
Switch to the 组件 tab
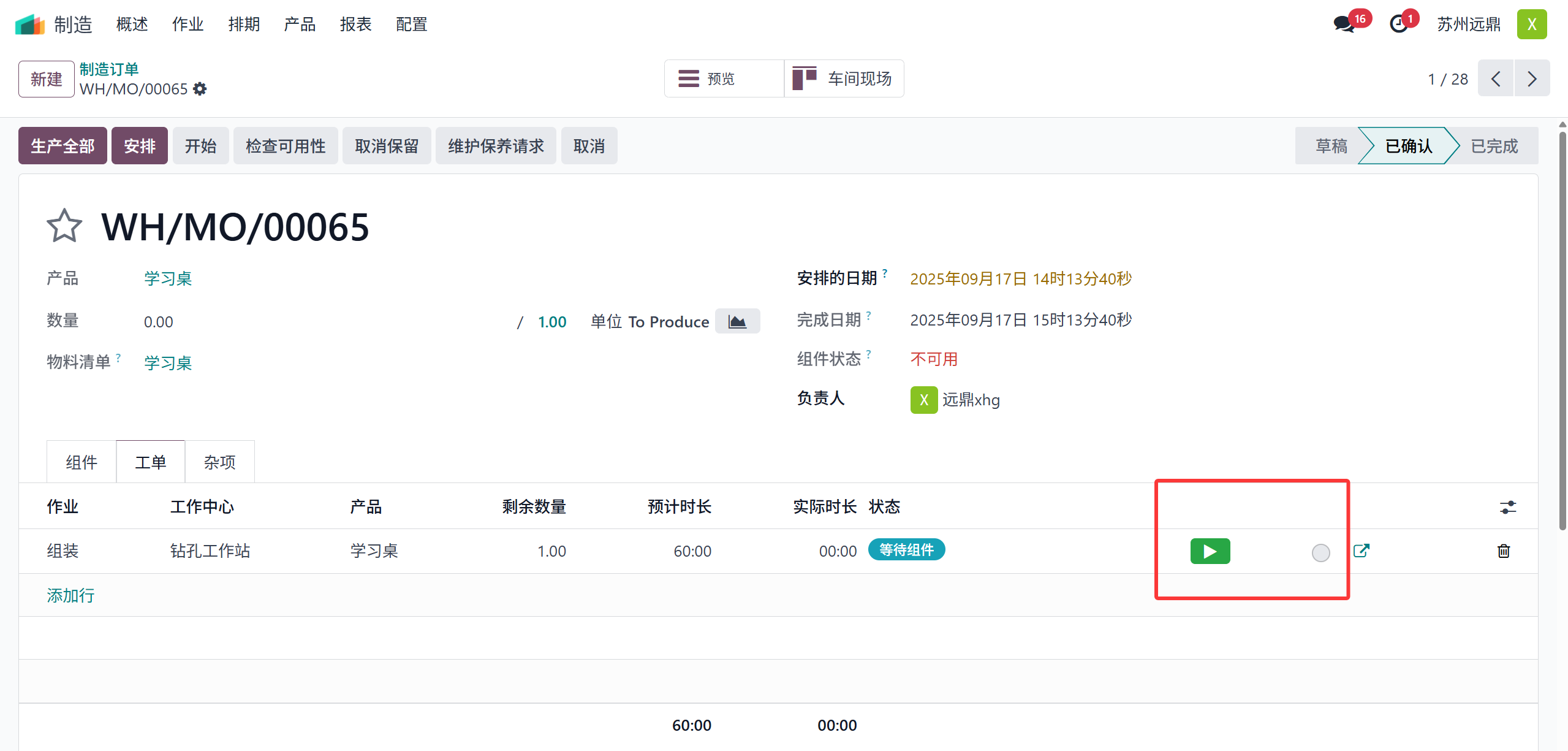81,462
